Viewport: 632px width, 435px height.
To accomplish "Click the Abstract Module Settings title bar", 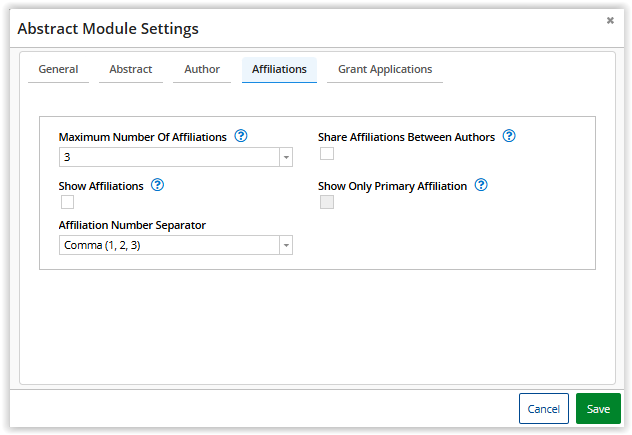I will tap(300, 28).
